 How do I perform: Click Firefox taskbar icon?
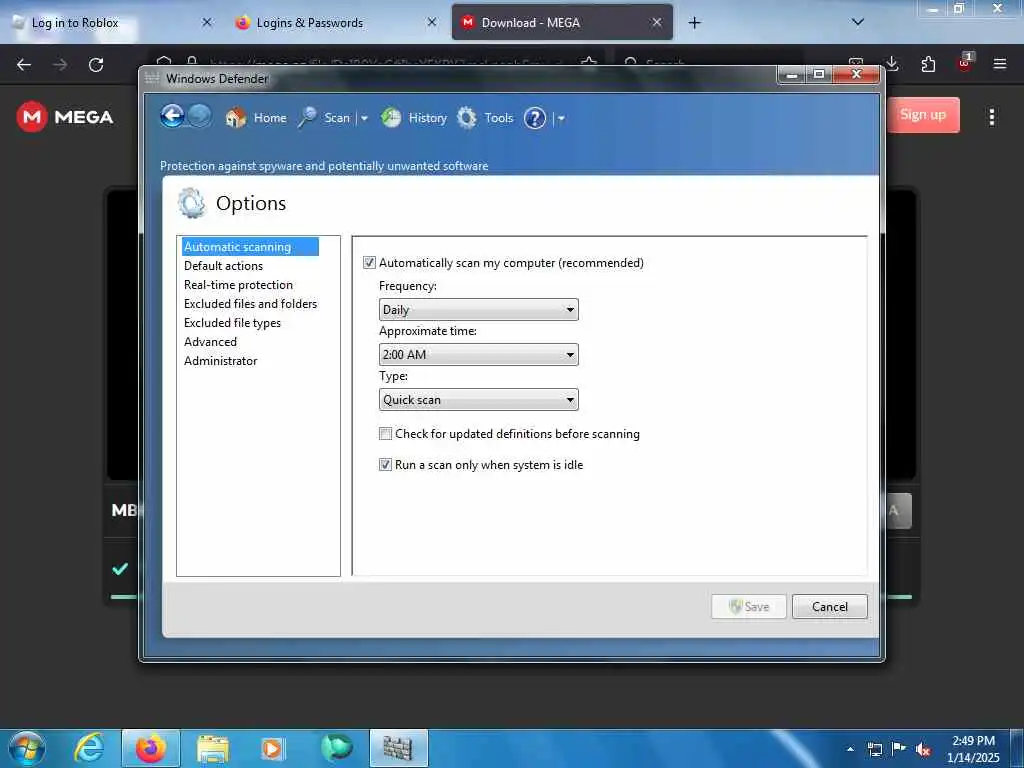pos(151,748)
